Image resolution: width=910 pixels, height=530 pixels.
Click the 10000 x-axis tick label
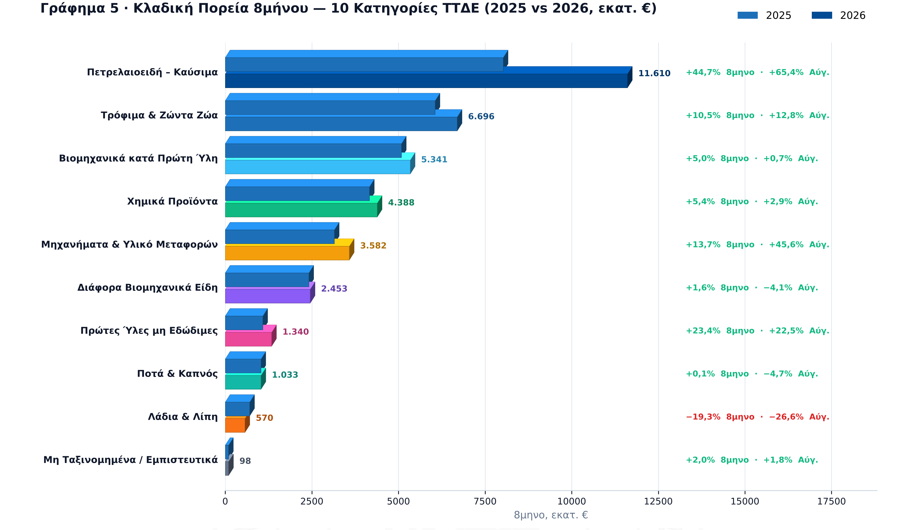(x=572, y=502)
